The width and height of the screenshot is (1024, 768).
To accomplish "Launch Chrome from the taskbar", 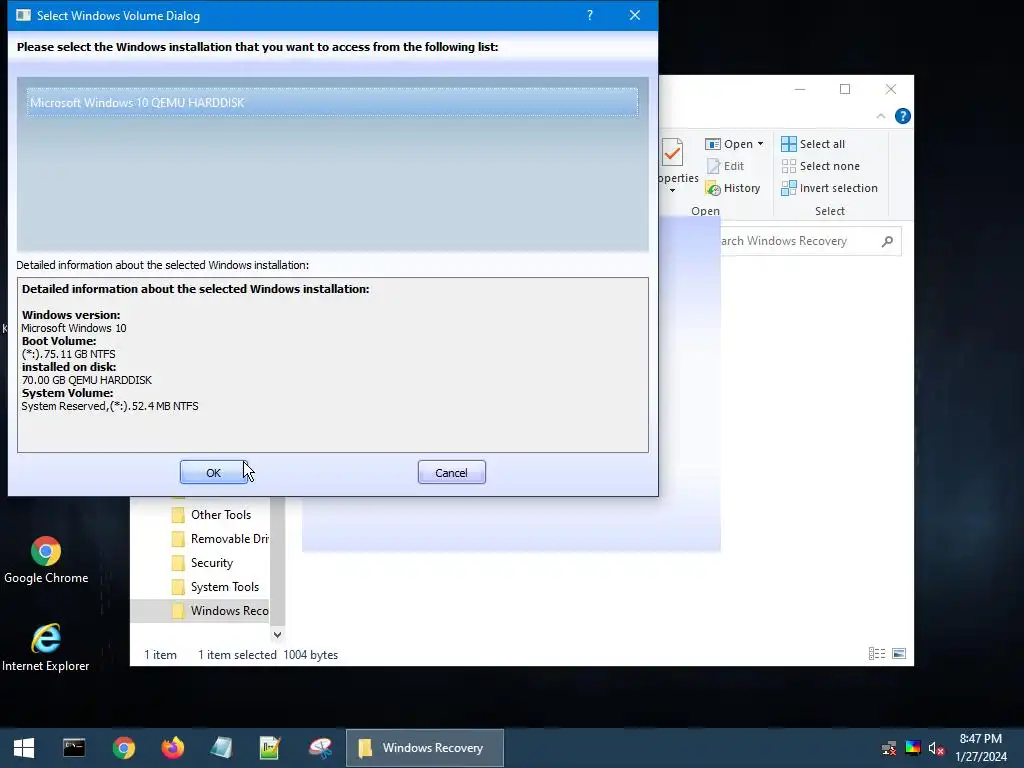I will 123,748.
